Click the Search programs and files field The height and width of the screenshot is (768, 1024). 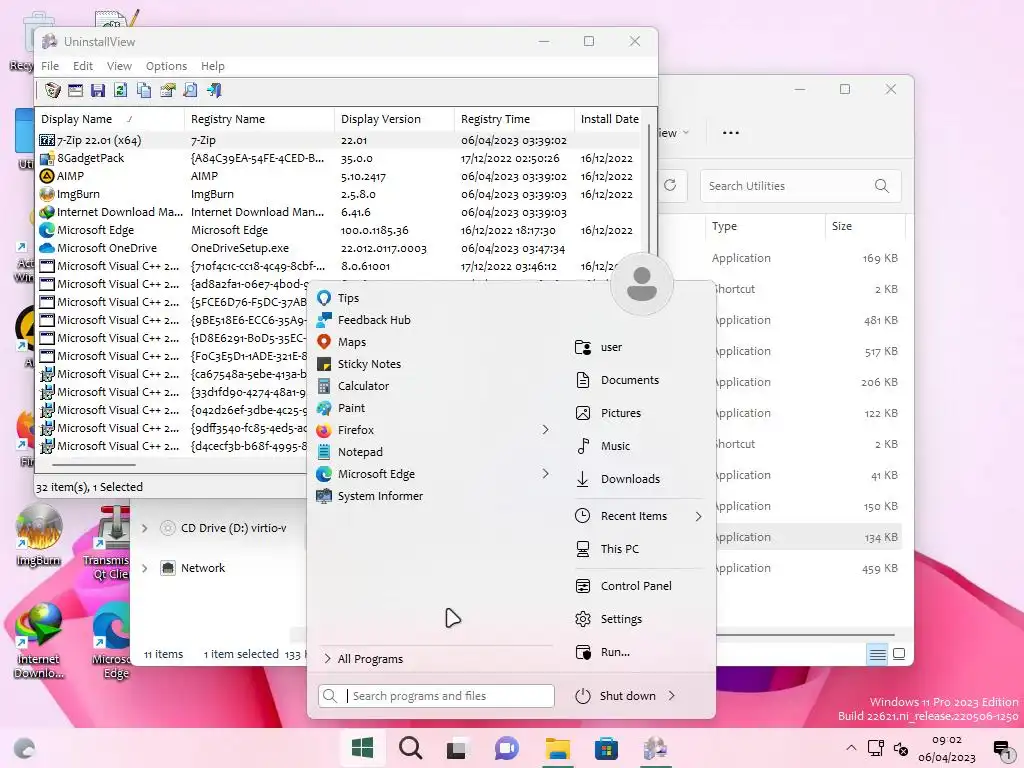pos(436,696)
